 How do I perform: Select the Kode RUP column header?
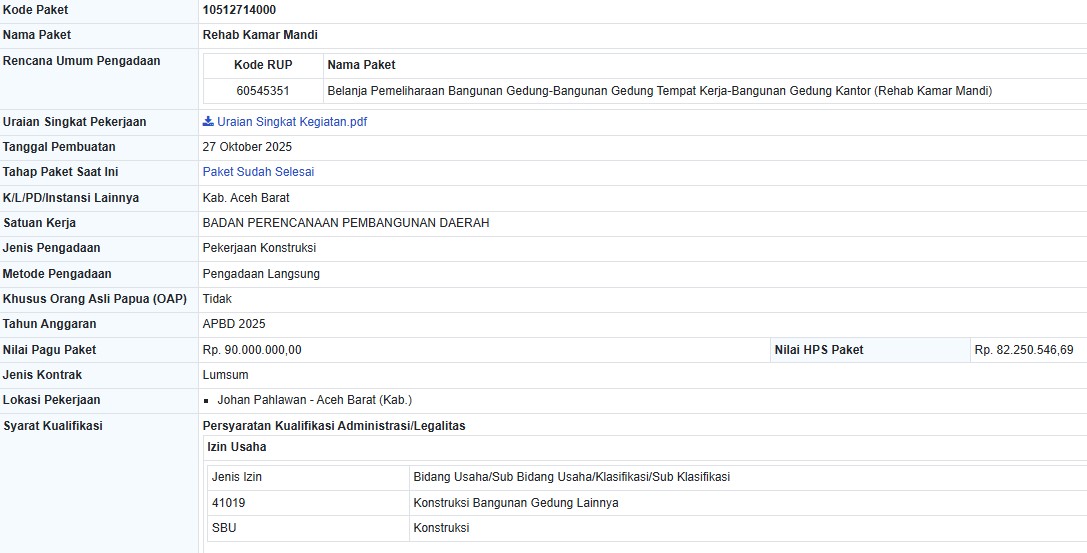point(263,65)
